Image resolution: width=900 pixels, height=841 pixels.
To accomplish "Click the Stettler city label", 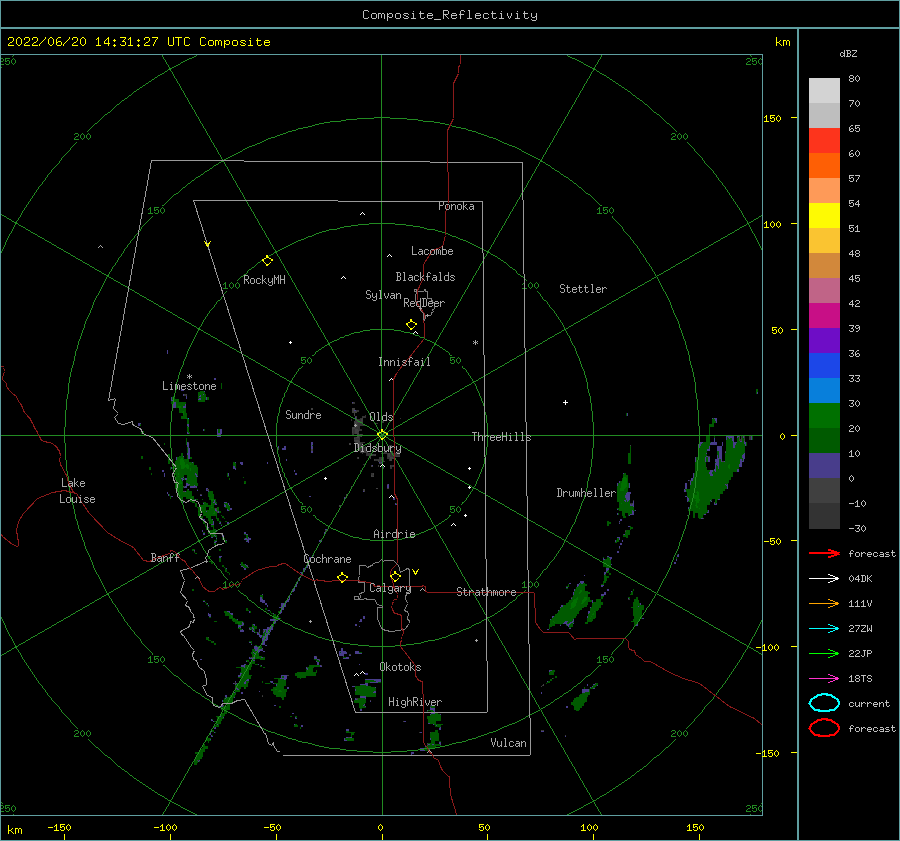I will point(583,289).
